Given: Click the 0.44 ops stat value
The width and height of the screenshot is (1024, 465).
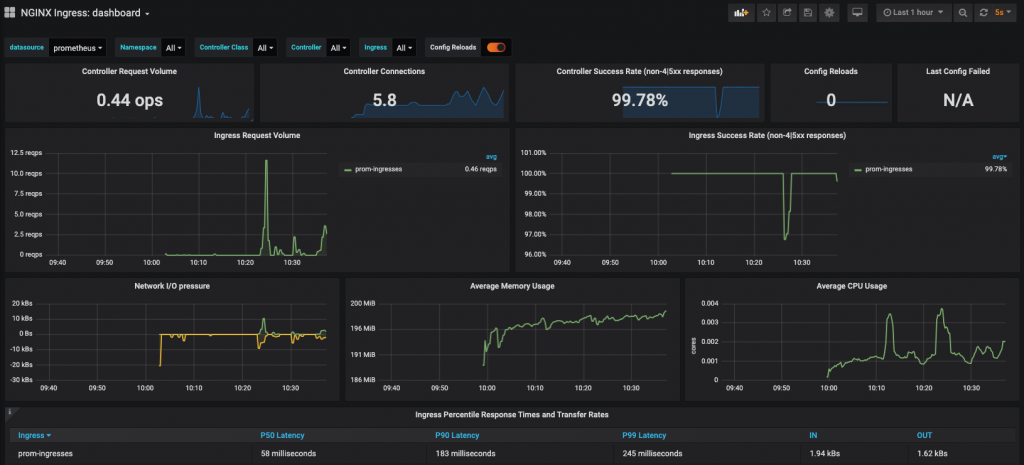Looking at the screenshot, I should [129, 100].
